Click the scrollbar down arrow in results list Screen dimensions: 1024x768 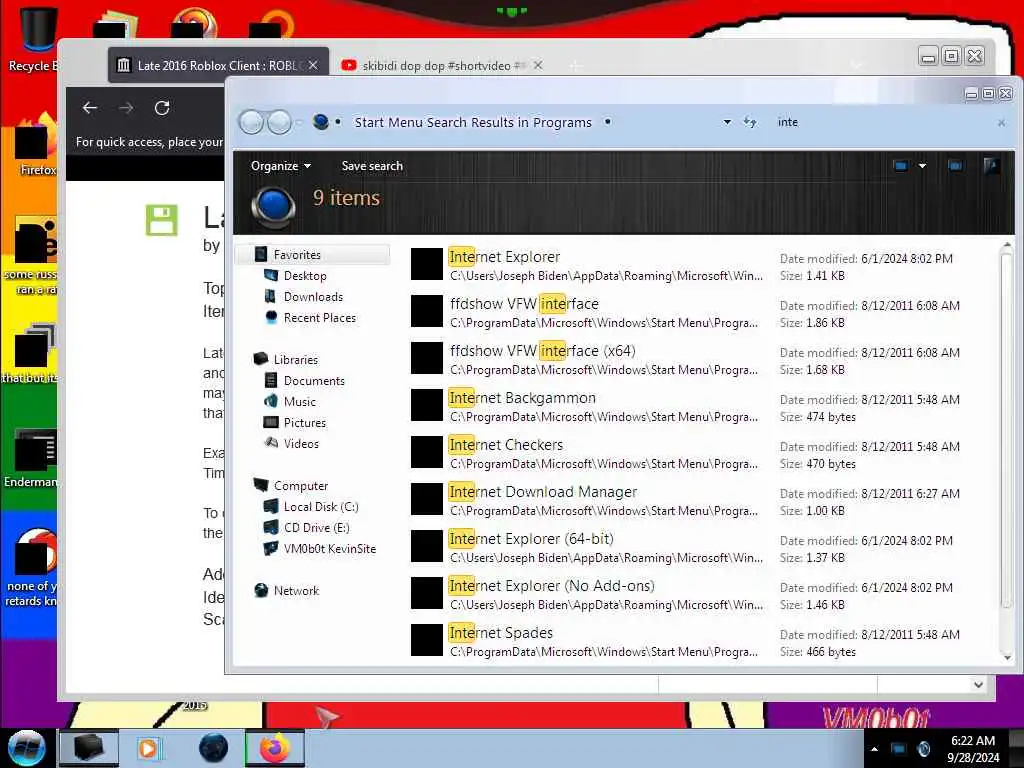pyautogui.click(x=1006, y=657)
